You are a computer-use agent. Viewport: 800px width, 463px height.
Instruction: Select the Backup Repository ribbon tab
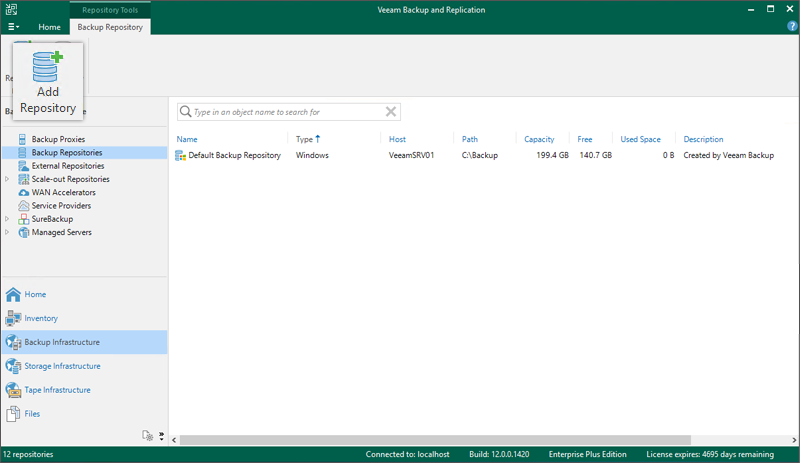[110, 27]
